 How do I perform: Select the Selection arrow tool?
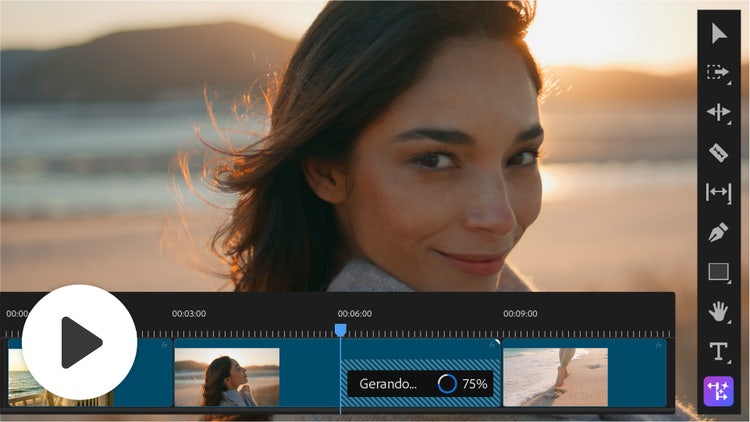(x=718, y=33)
